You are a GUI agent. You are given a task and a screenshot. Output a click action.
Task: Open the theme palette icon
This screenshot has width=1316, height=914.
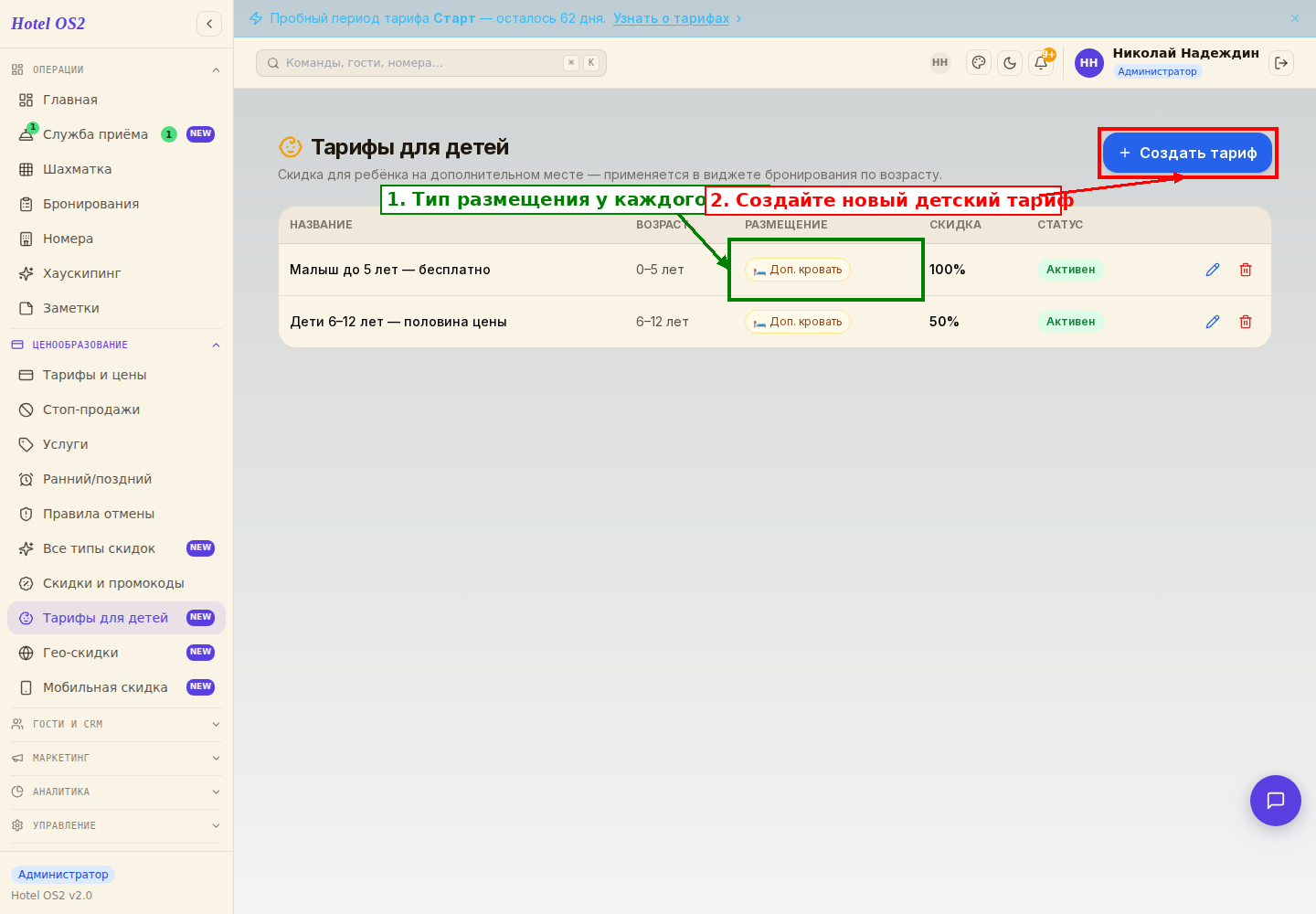click(979, 63)
